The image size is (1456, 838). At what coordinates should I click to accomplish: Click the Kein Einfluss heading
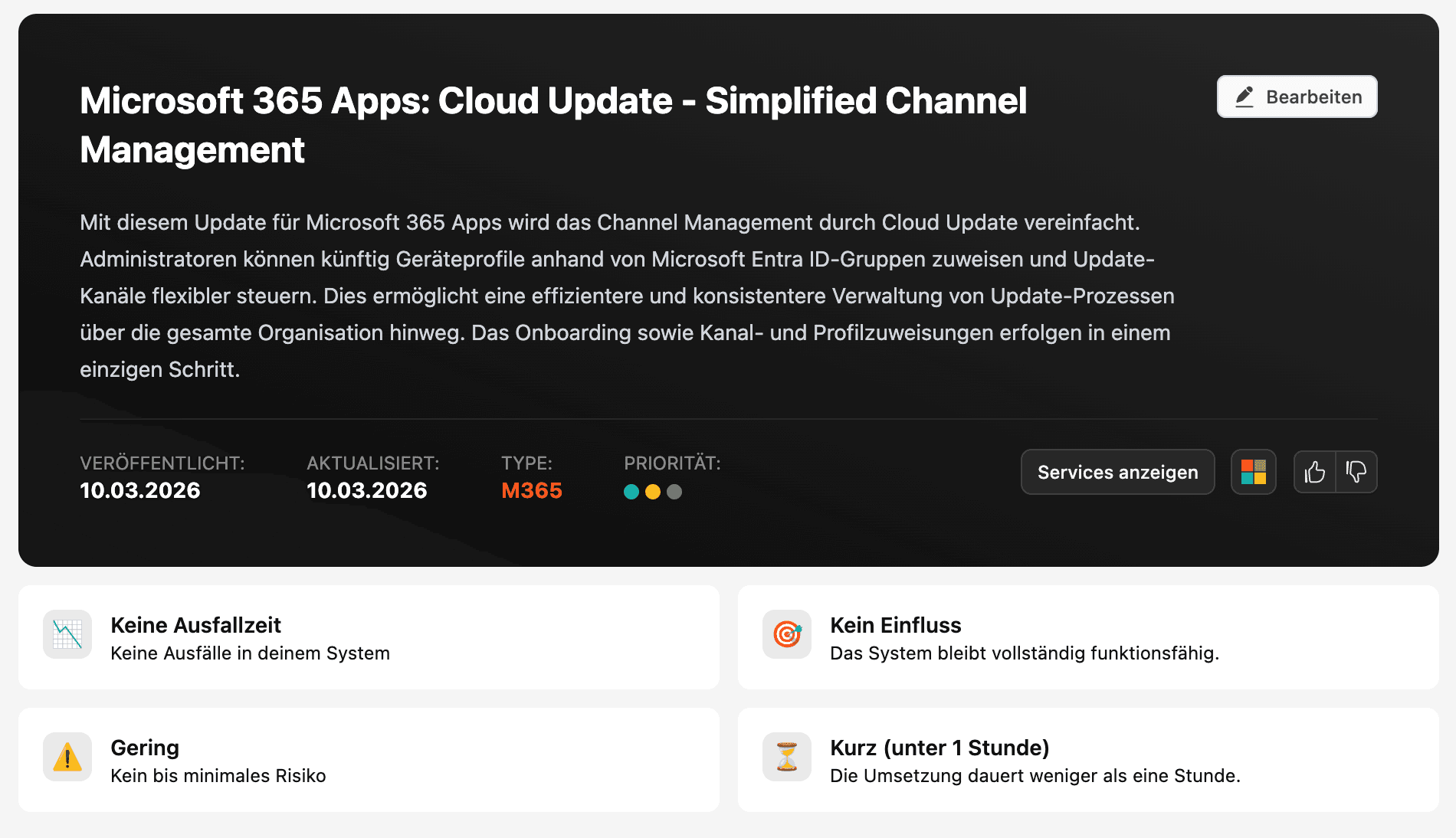pyautogui.click(x=895, y=625)
